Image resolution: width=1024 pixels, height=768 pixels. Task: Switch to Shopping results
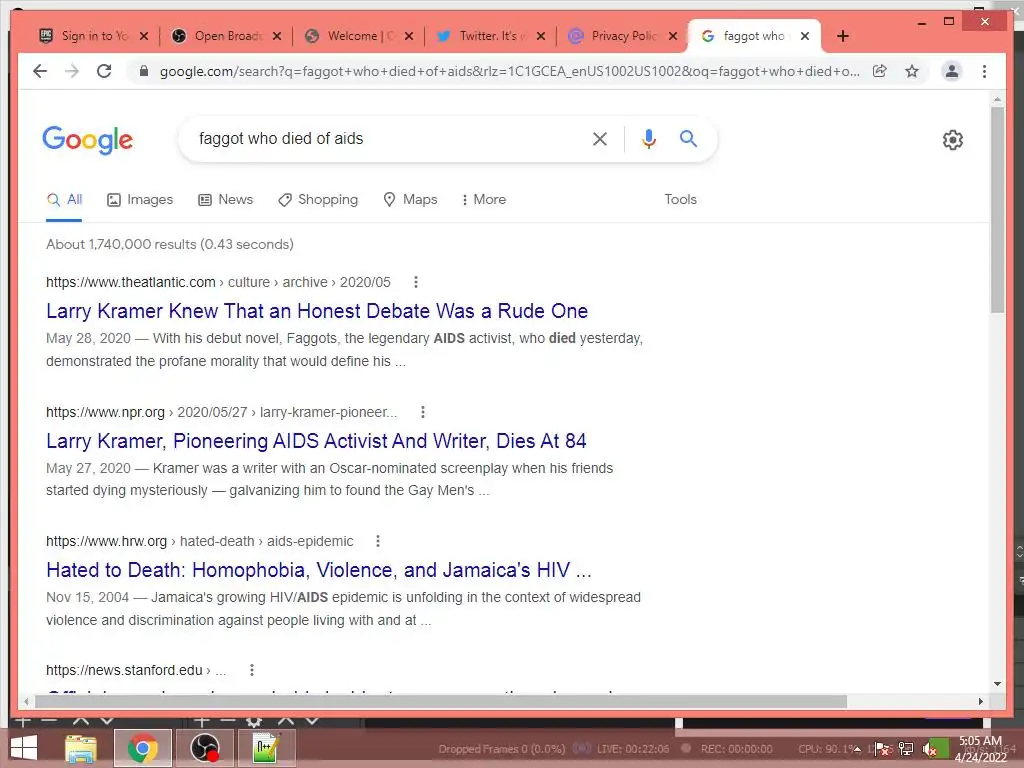pyautogui.click(x=318, y=199)
